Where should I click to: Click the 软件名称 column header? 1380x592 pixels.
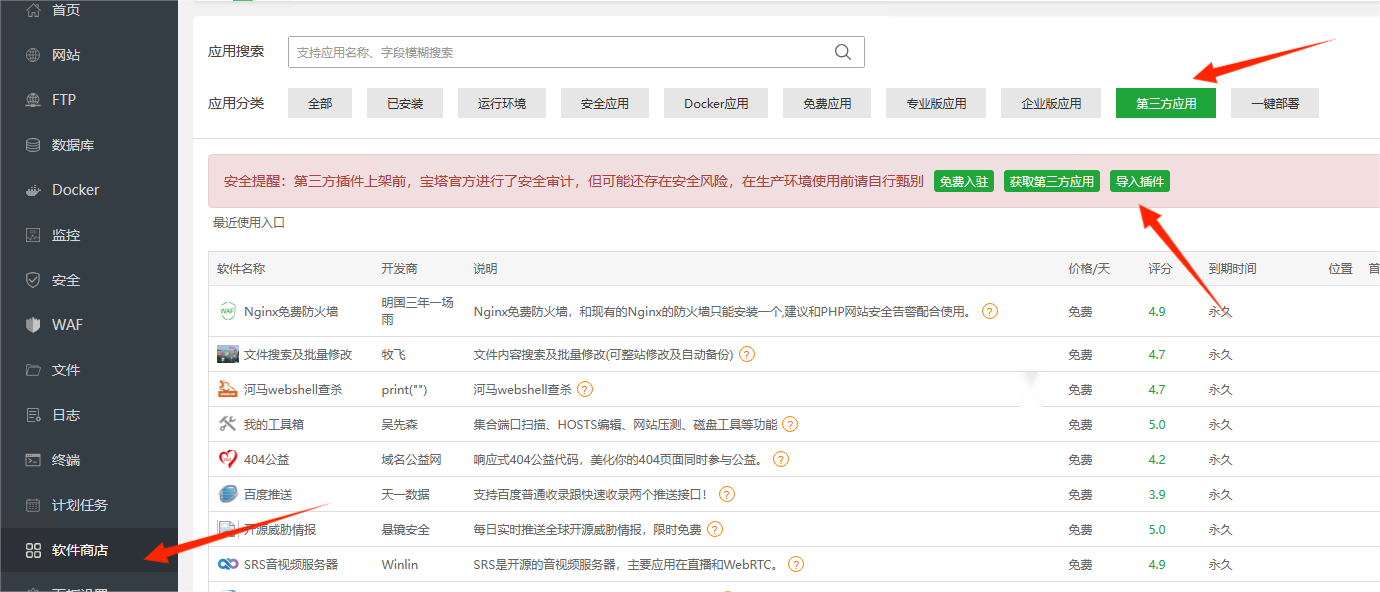(x=241, y=269)
